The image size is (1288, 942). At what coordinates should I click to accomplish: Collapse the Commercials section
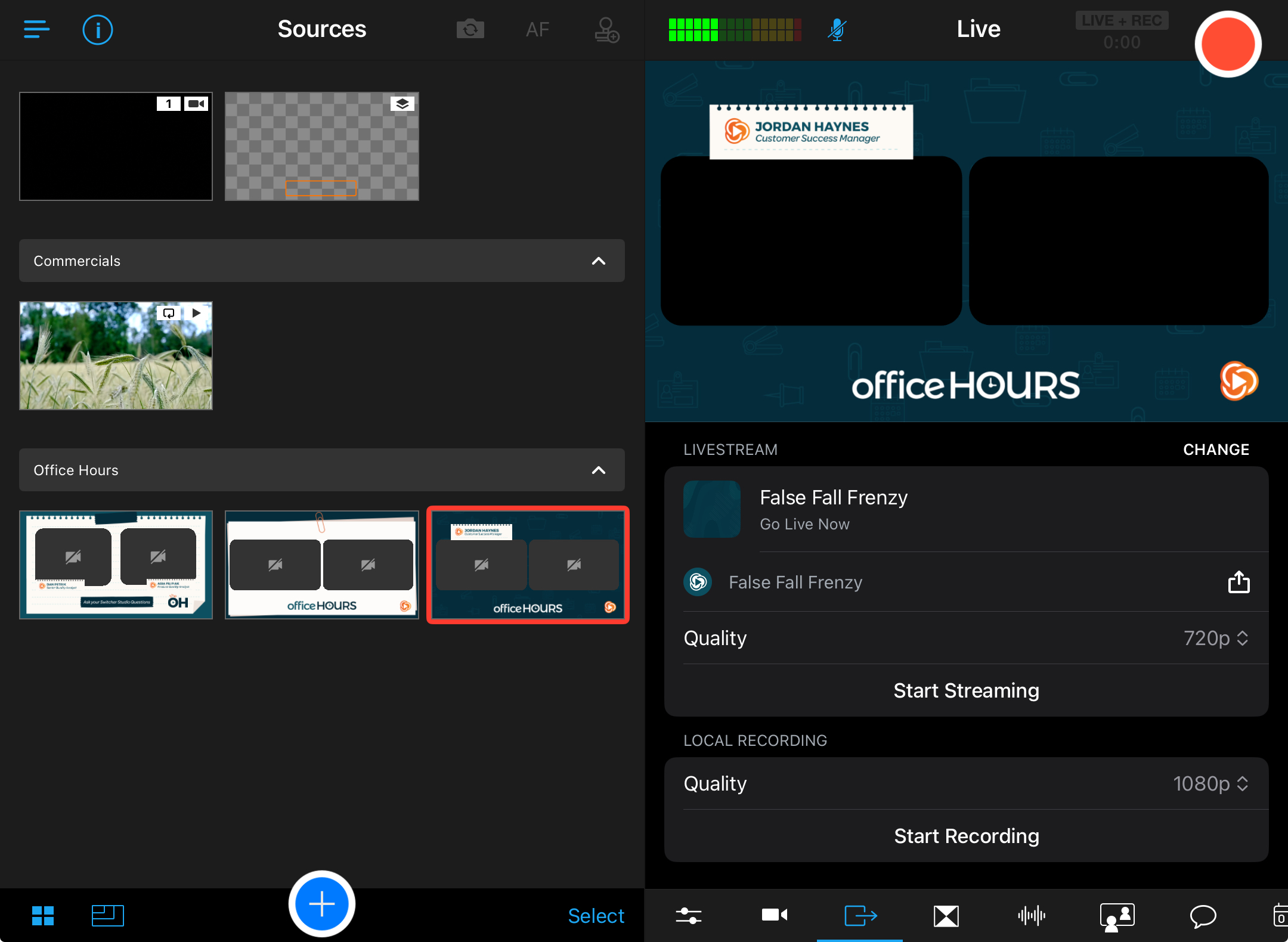point(598,261)
